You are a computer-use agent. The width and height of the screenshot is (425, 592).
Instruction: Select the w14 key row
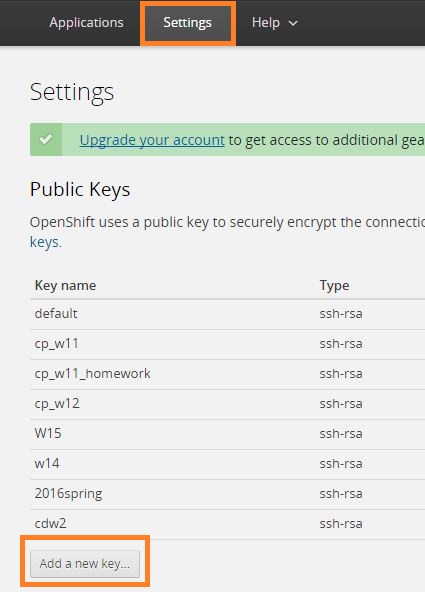pyautogui.click(x=228, y=464)
